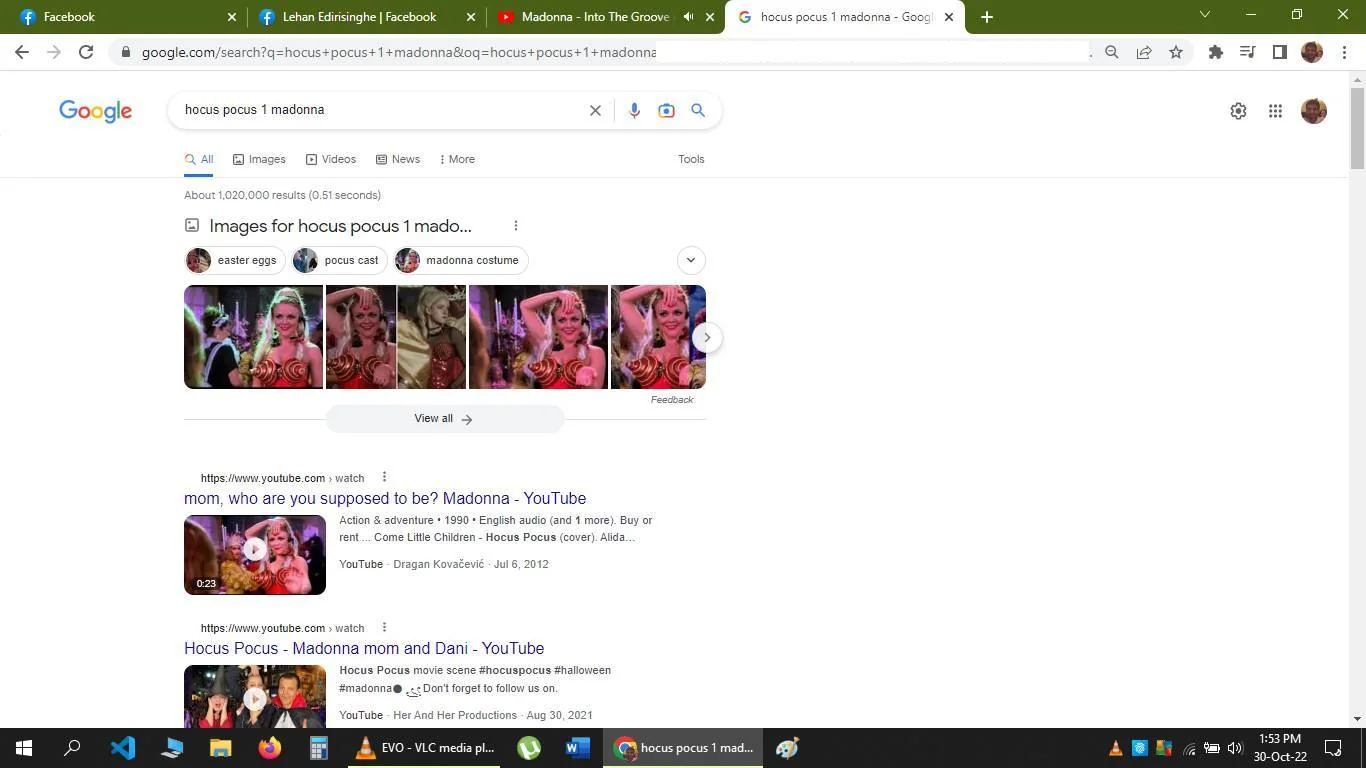
Task: Expand the image filter chips
Action: tap(691, 260)
